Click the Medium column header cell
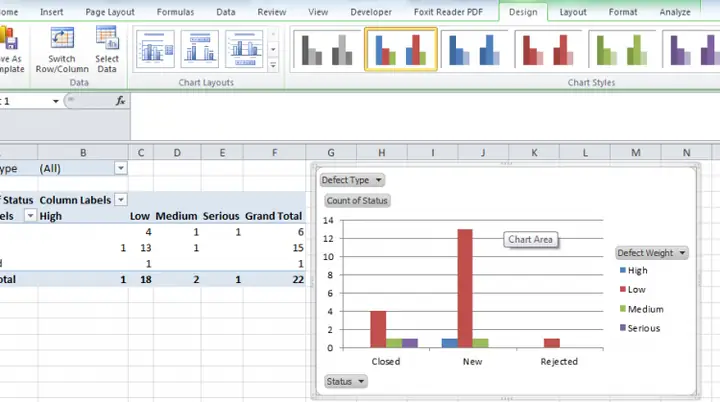720x402 pixels. click(177, 216)
